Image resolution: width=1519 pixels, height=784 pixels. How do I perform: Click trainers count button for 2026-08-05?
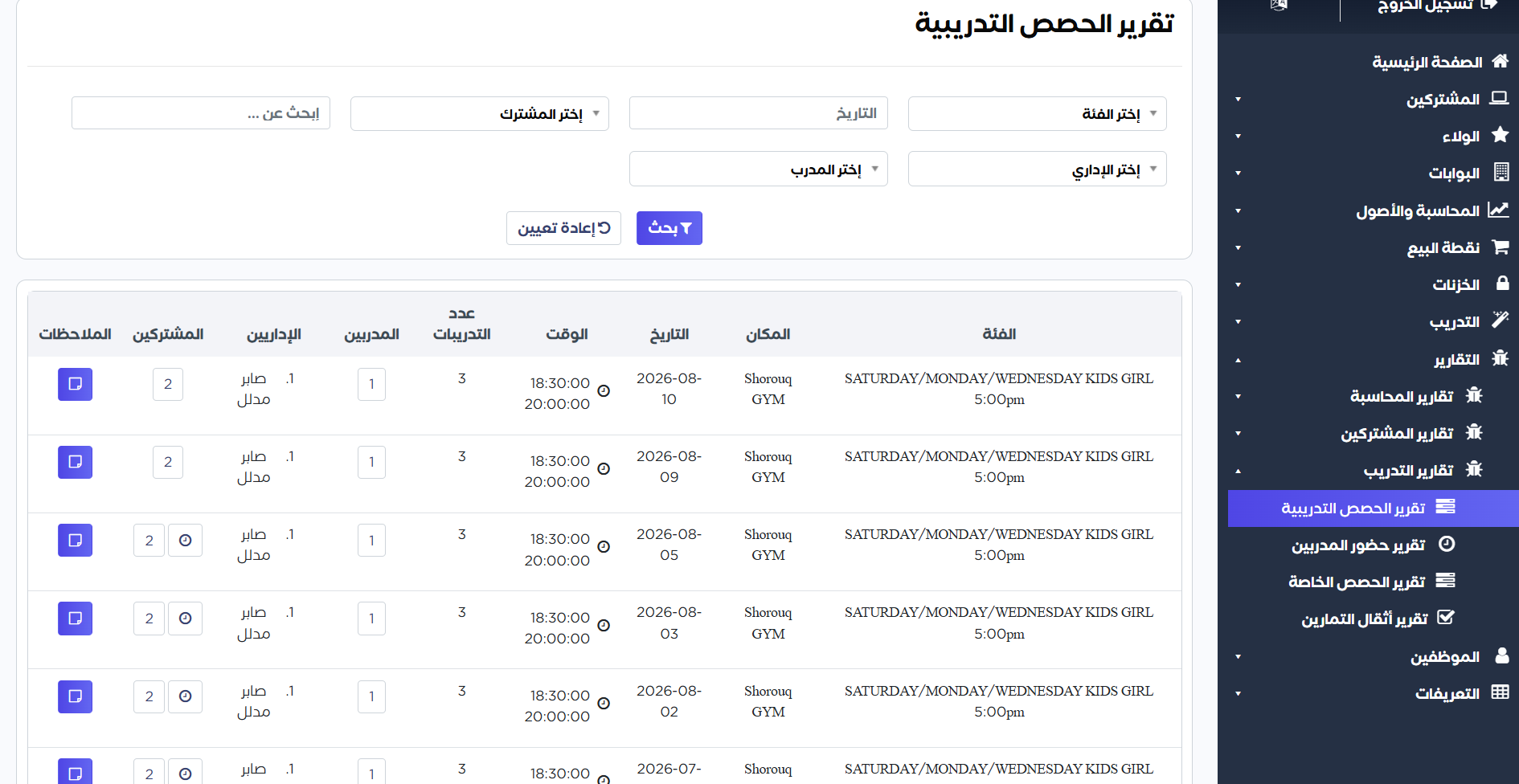click(371, 540)
